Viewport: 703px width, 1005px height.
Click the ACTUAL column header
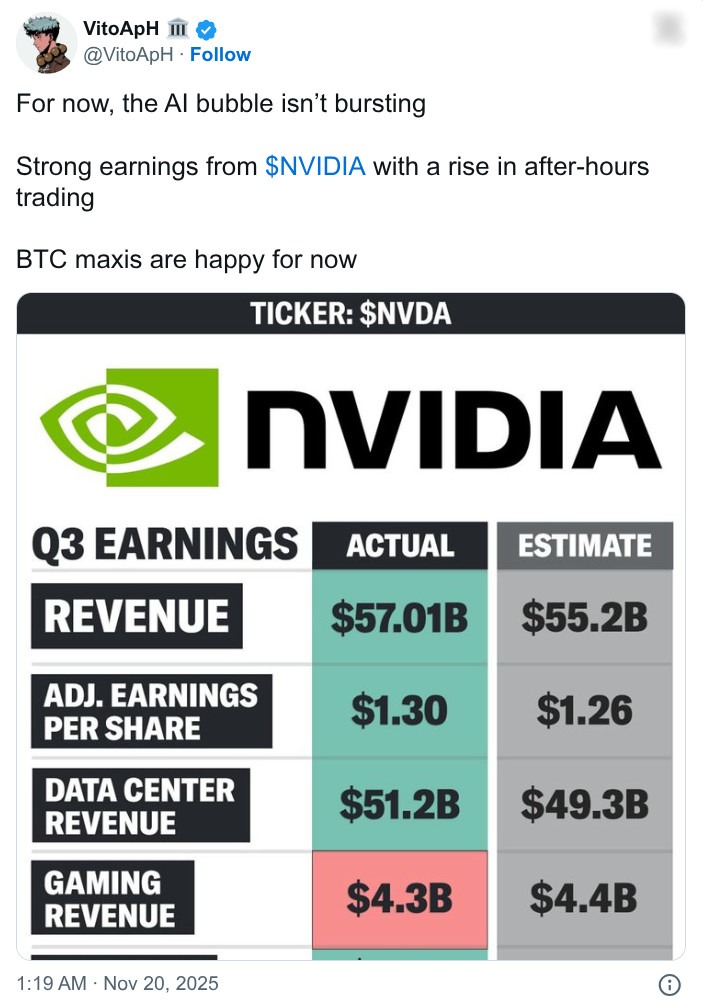(x=399, y=546)
